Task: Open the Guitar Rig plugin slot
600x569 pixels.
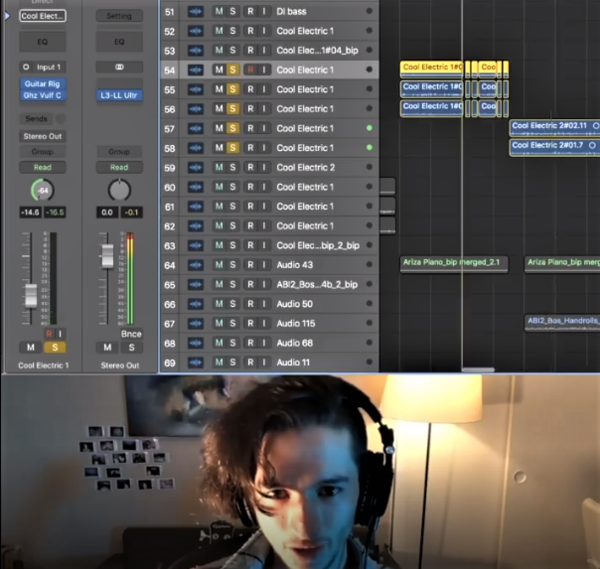Action: 42,84
